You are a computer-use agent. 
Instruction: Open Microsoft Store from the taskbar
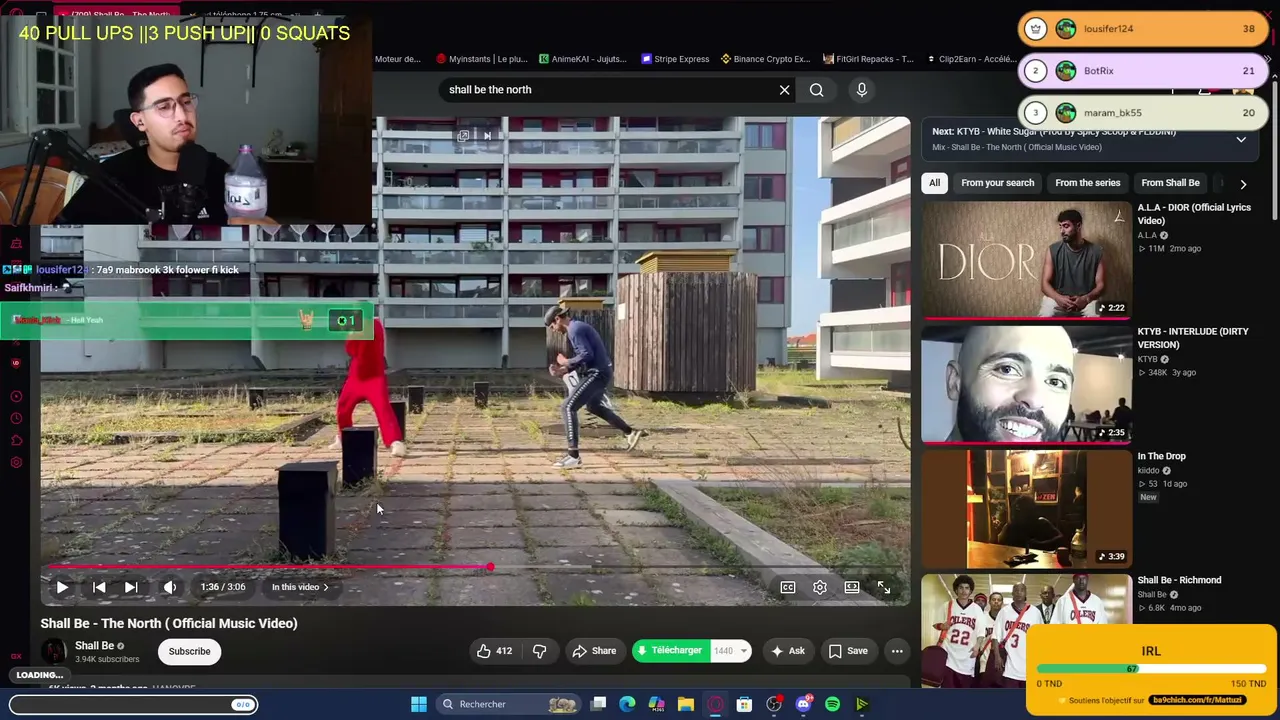click(x=744, y=704)
